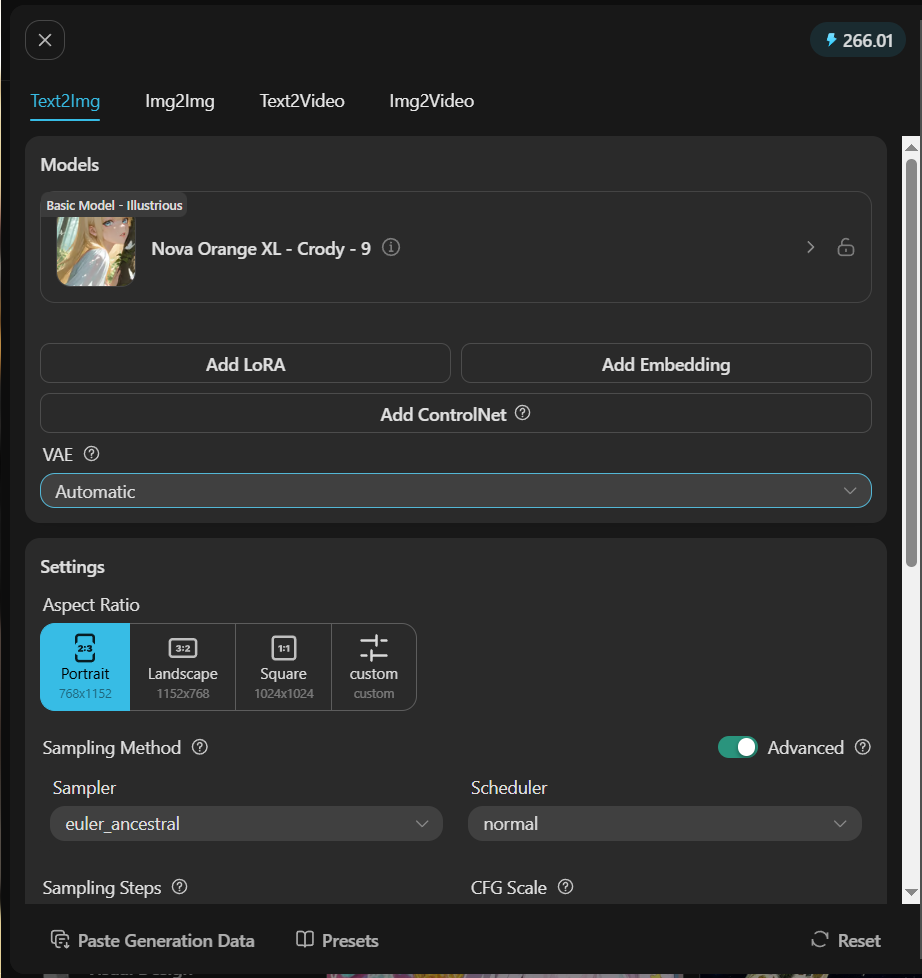Expand model selection with the chevron arrow
The width and height of the screenshot is (922, 978).
810,248
